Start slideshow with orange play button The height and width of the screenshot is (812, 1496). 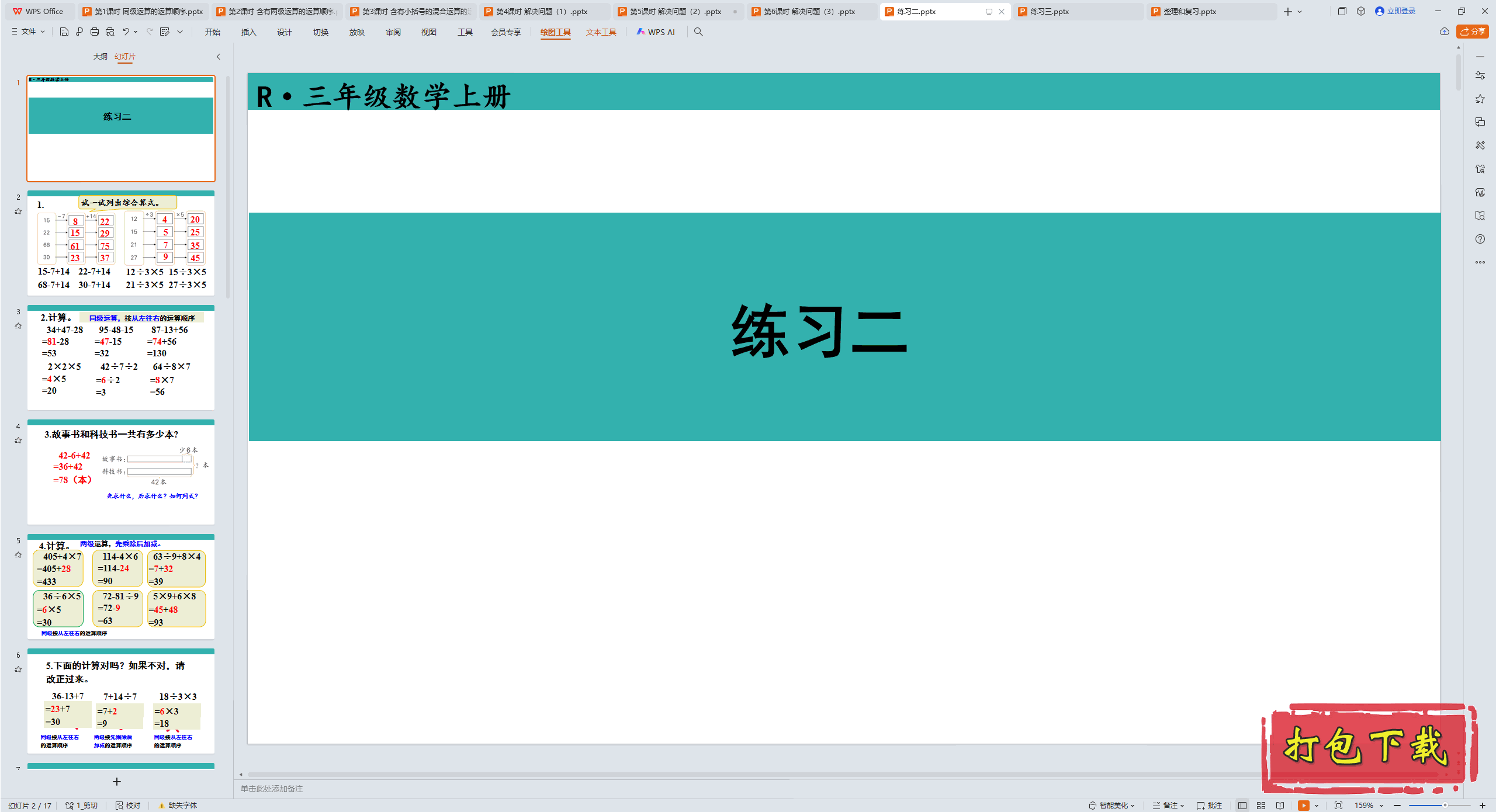(x=1304, y=806)
